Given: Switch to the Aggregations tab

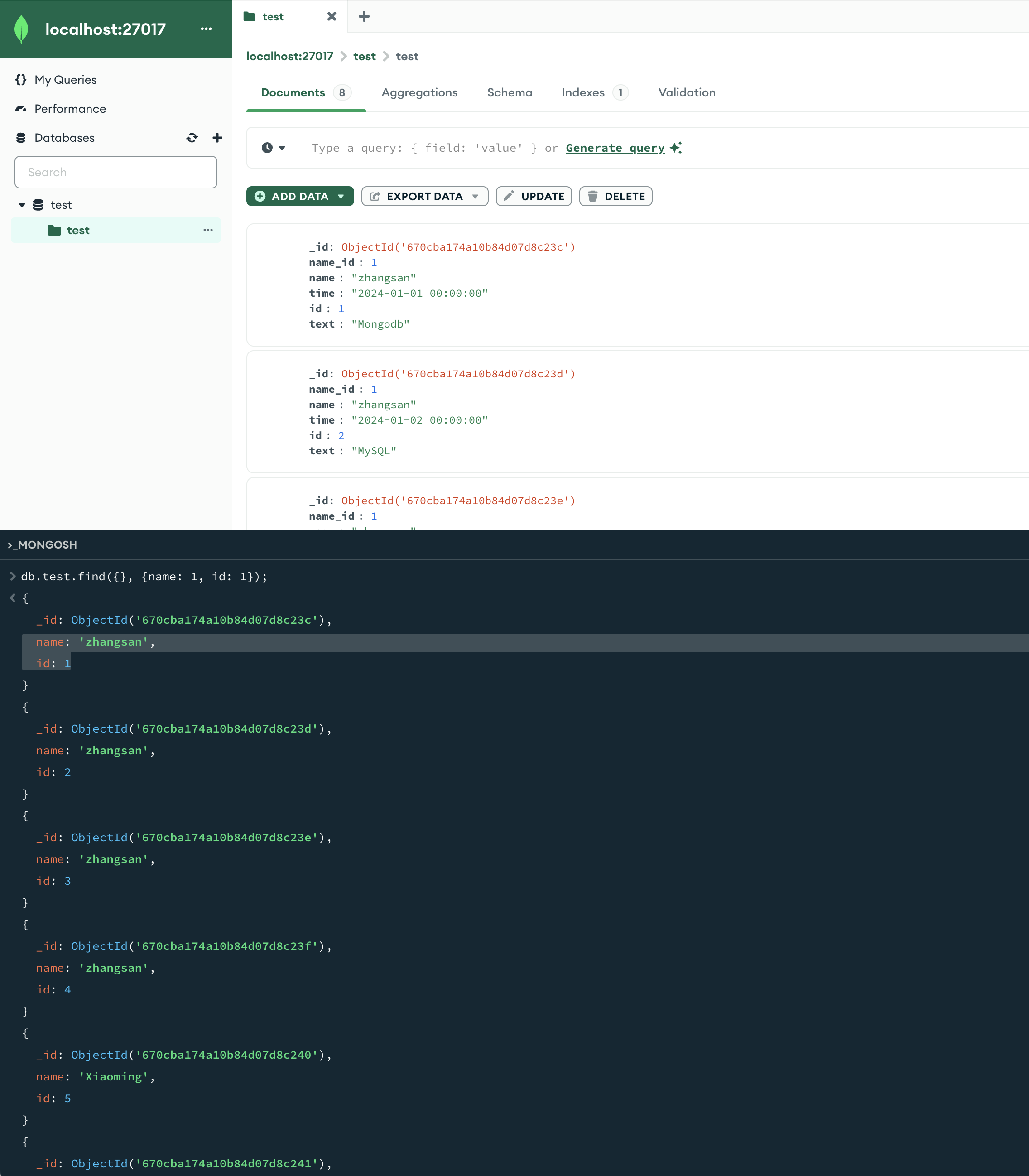Looking at the screenshot, I should (419, 92).
